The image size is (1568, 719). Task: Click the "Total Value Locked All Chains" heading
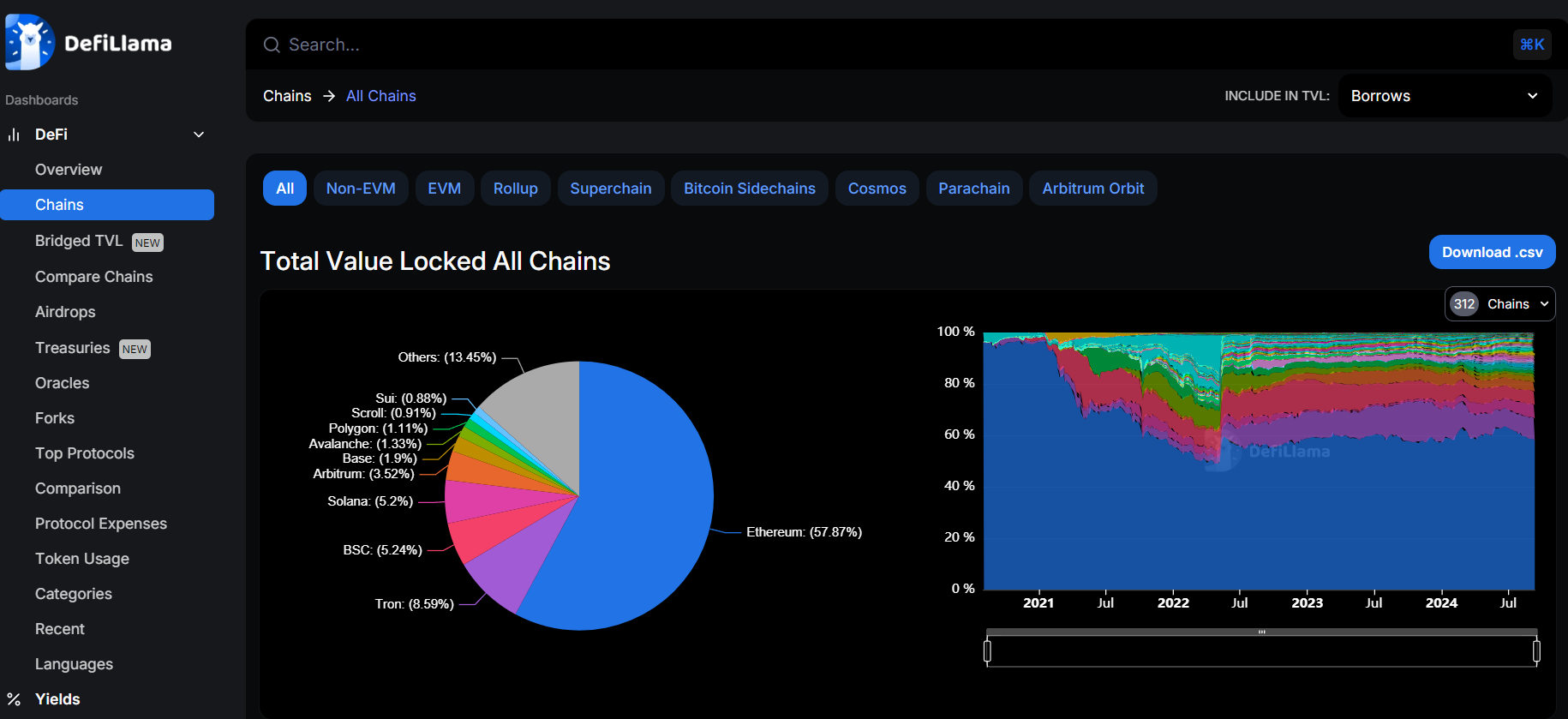pos(435,261)
